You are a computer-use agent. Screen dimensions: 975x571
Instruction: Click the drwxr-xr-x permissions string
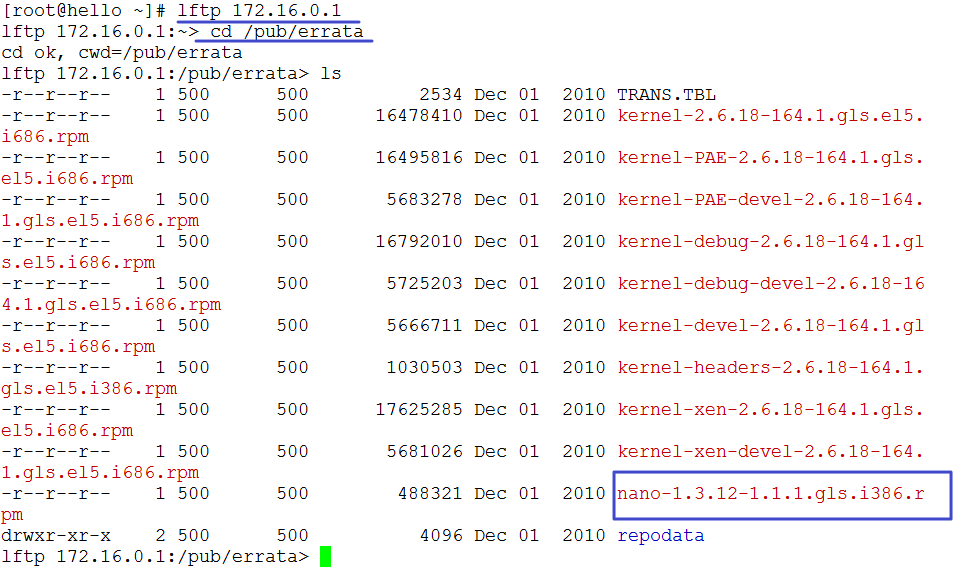pos(56,536)
